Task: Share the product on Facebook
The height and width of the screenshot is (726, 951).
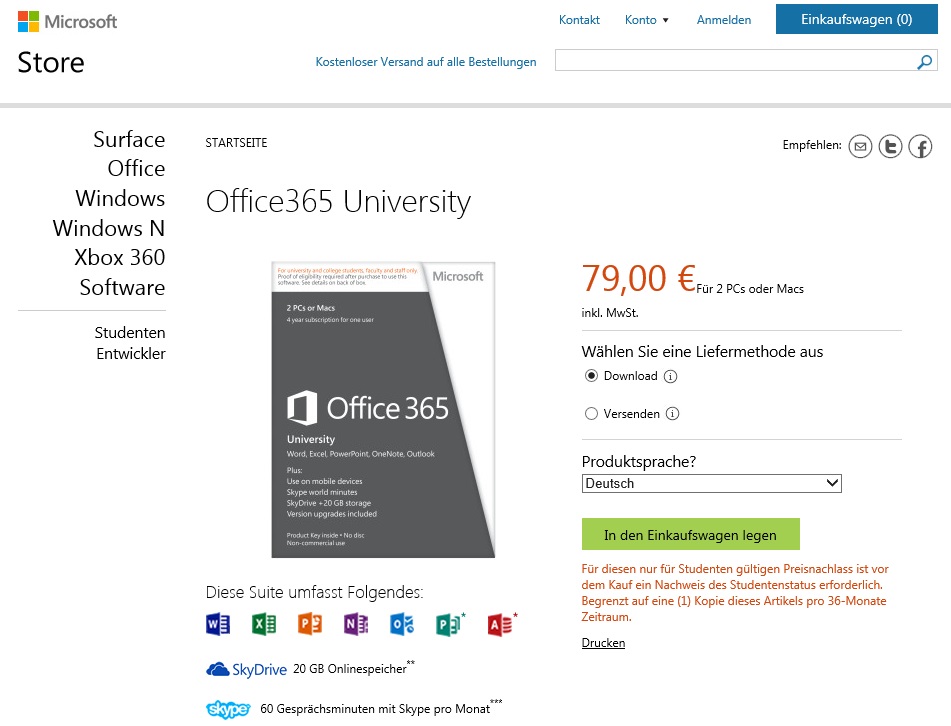Action: click(920, 147)
